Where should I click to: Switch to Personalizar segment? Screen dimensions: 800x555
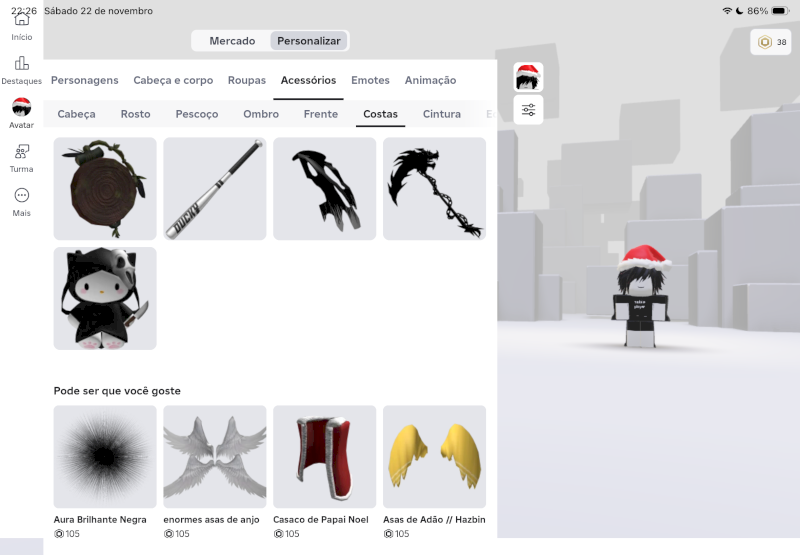coord(309,41)
